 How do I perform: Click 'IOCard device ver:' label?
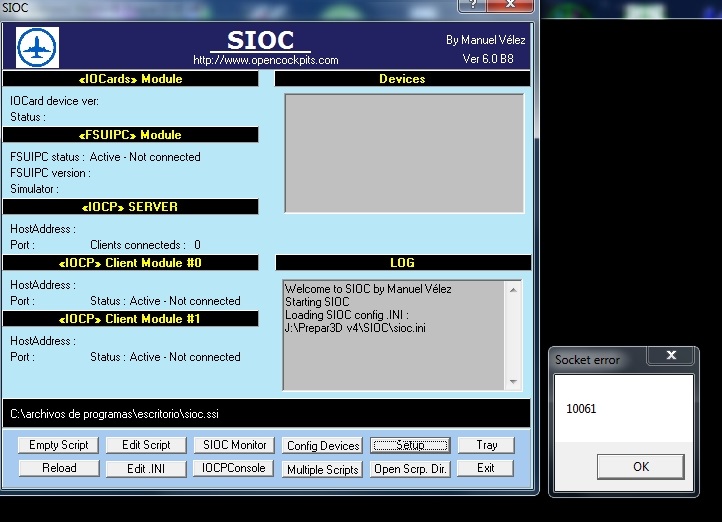[x=54, y=101]
